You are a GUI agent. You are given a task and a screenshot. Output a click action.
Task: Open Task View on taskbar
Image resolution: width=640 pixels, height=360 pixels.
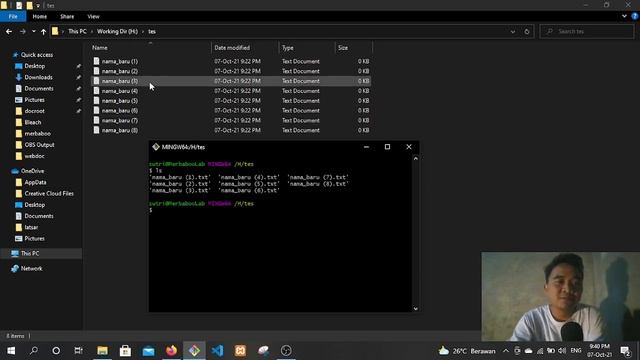[x=78, y=351]
